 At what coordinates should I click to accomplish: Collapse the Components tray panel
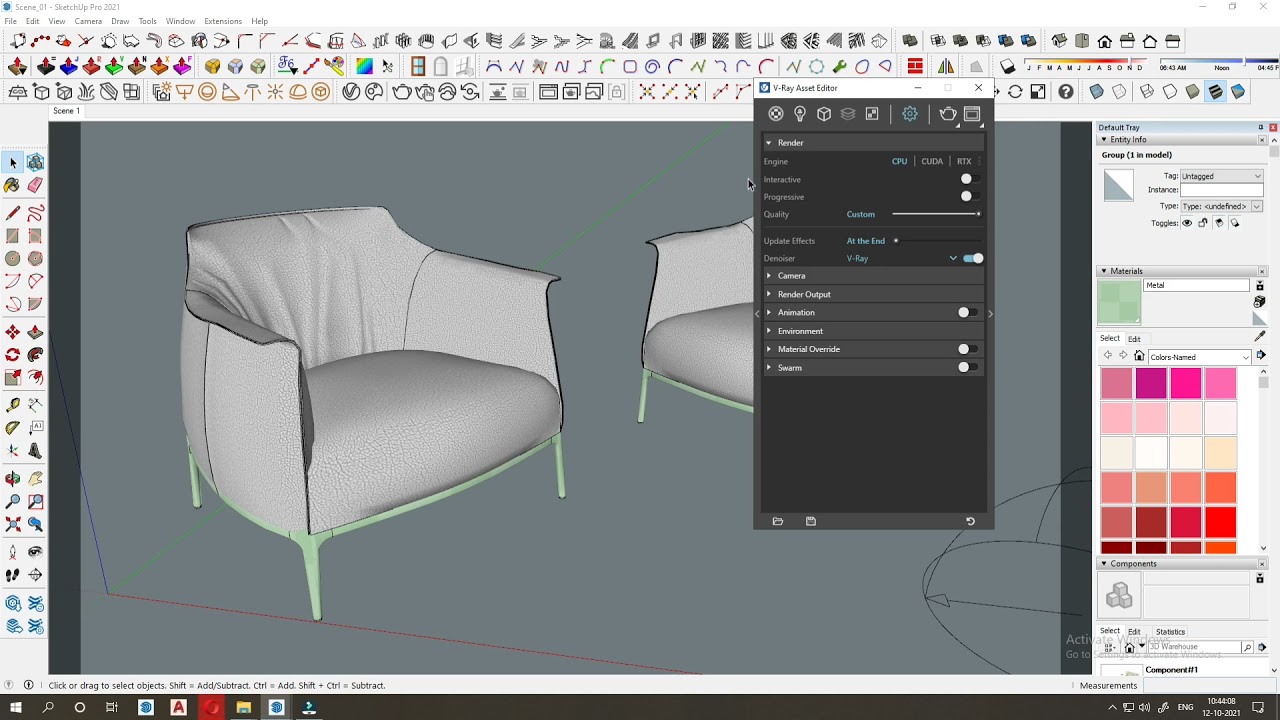[x=1104, y=564]
